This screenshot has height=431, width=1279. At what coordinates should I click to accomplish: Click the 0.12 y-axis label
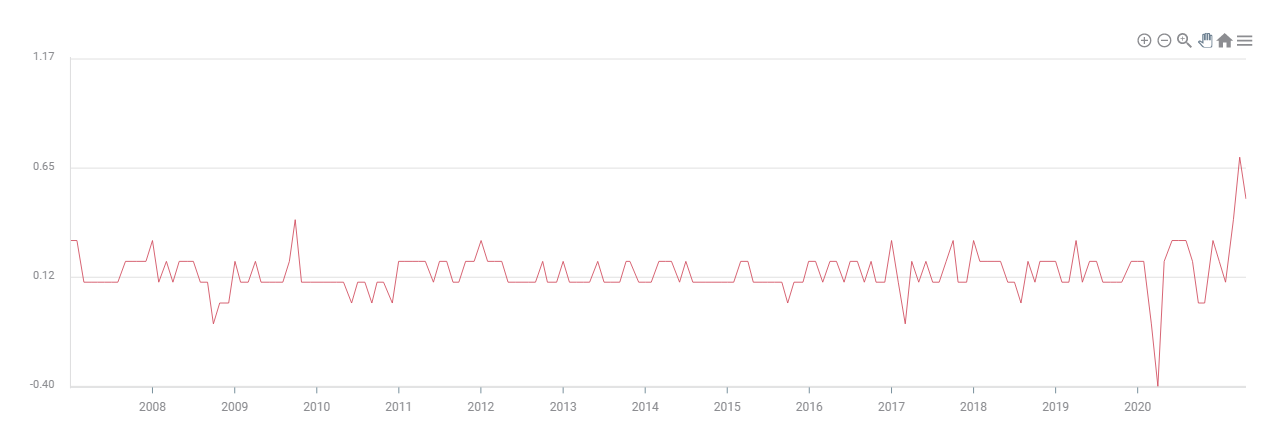pos(44,276)
